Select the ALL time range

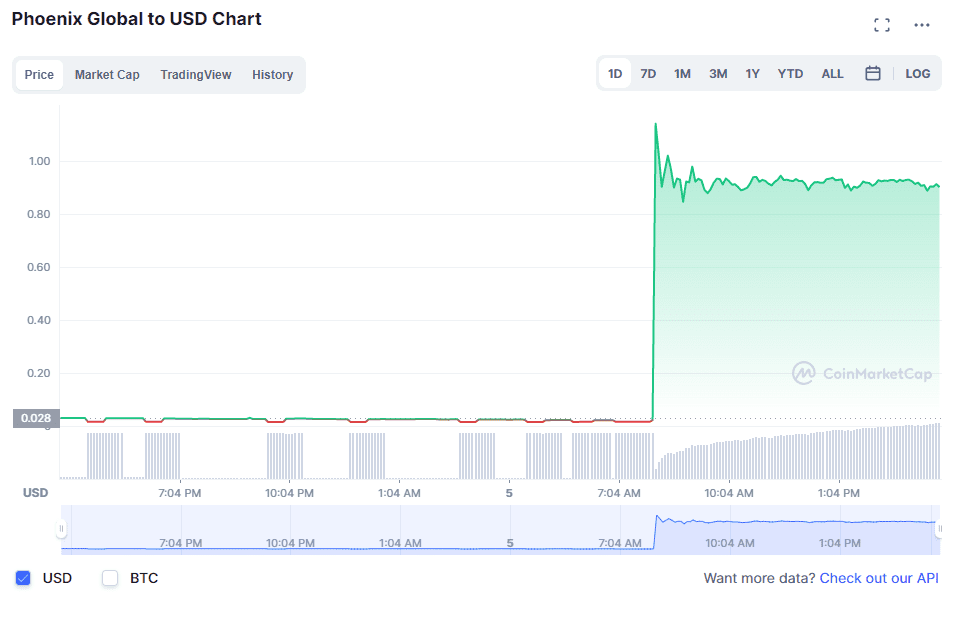pyautogui.click(x=832, y=73)
